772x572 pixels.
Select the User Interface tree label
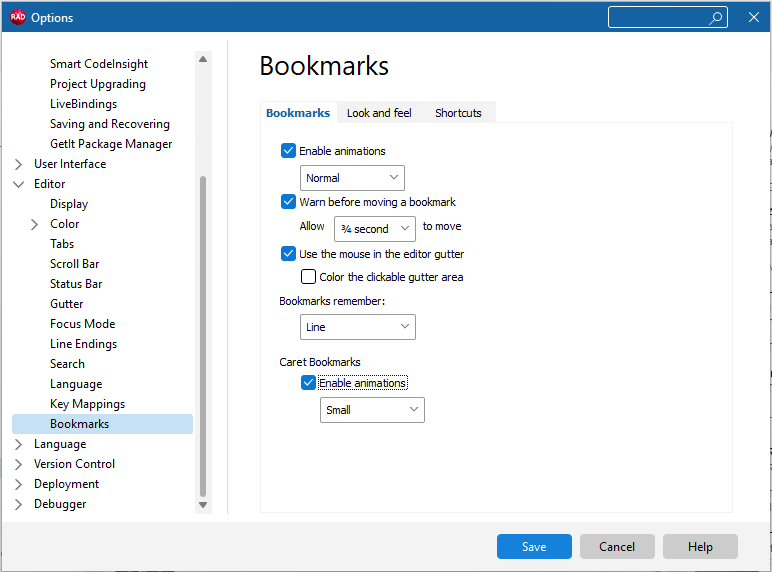pos(70,164)
